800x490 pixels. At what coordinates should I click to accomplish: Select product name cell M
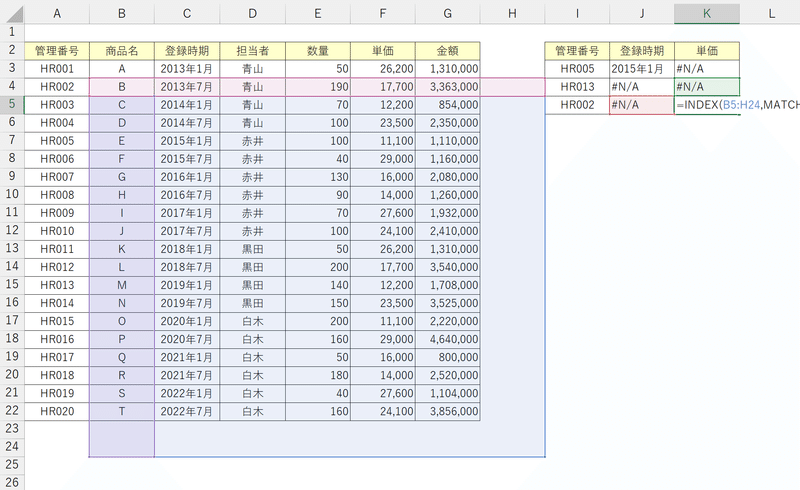point(122,285)
